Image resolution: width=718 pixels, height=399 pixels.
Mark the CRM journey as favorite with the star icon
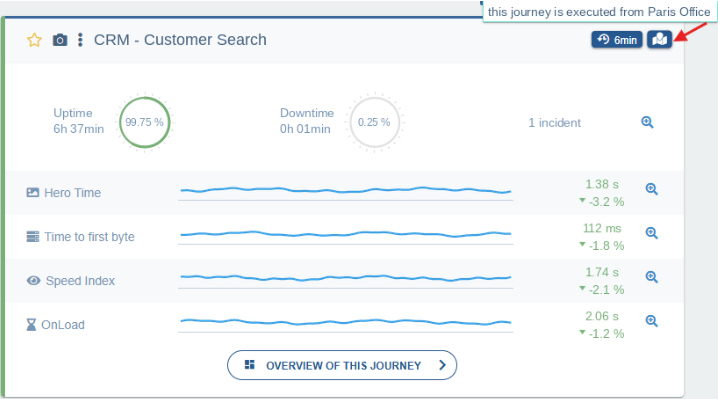coord(34,40)
